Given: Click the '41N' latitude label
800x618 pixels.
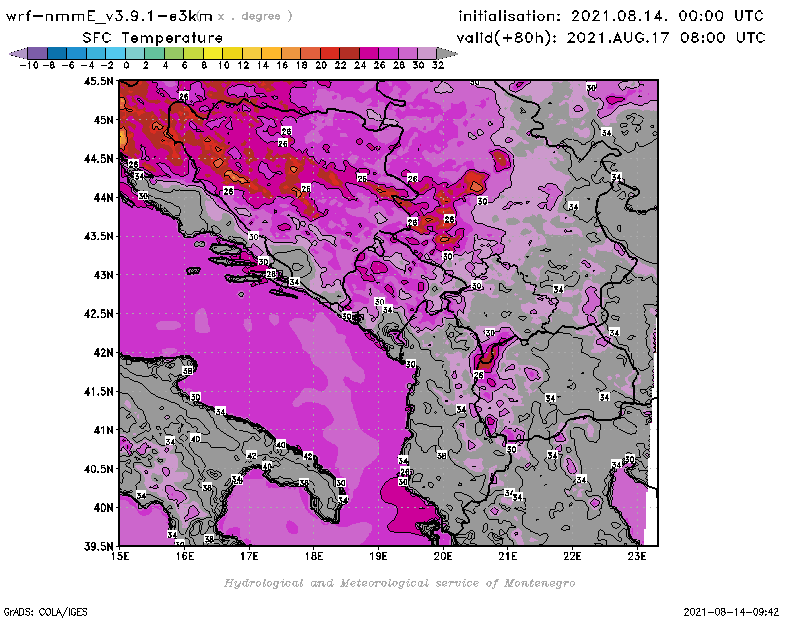Looking at the screenshot, I should click(103, 430).
